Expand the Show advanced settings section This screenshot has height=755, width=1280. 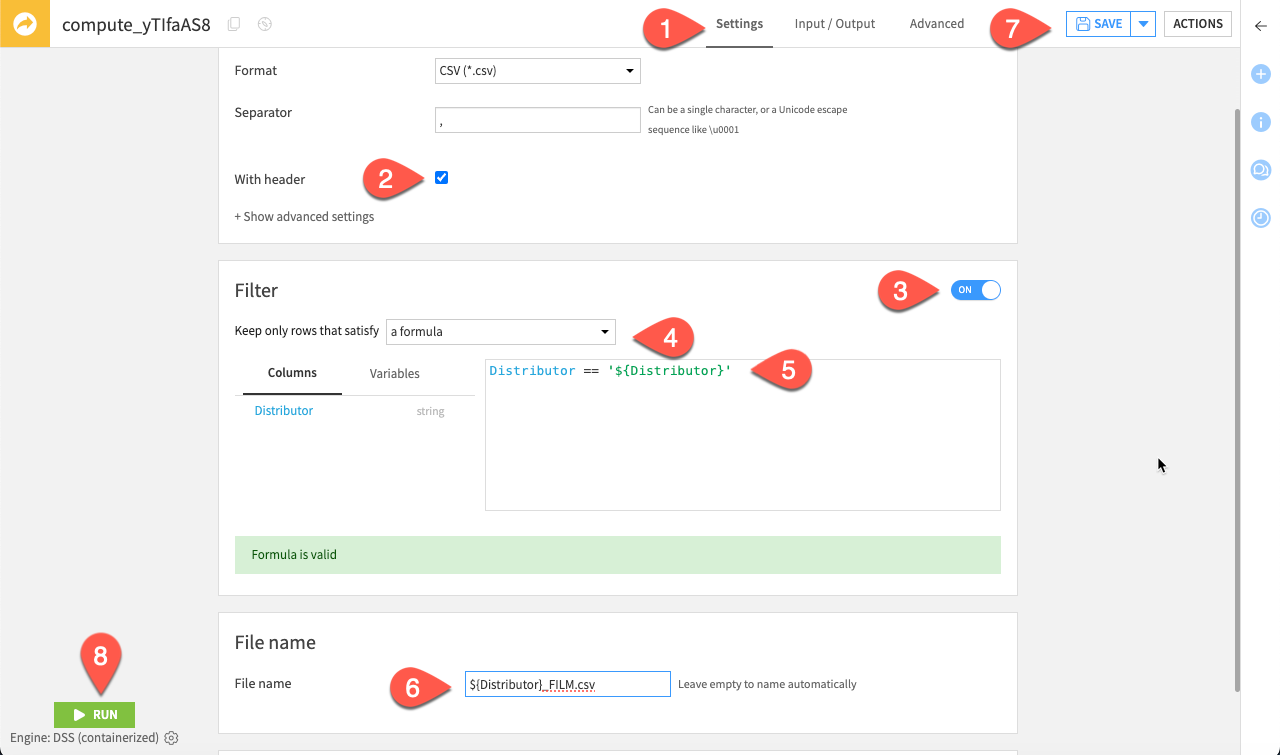click(x=304, y=216)
